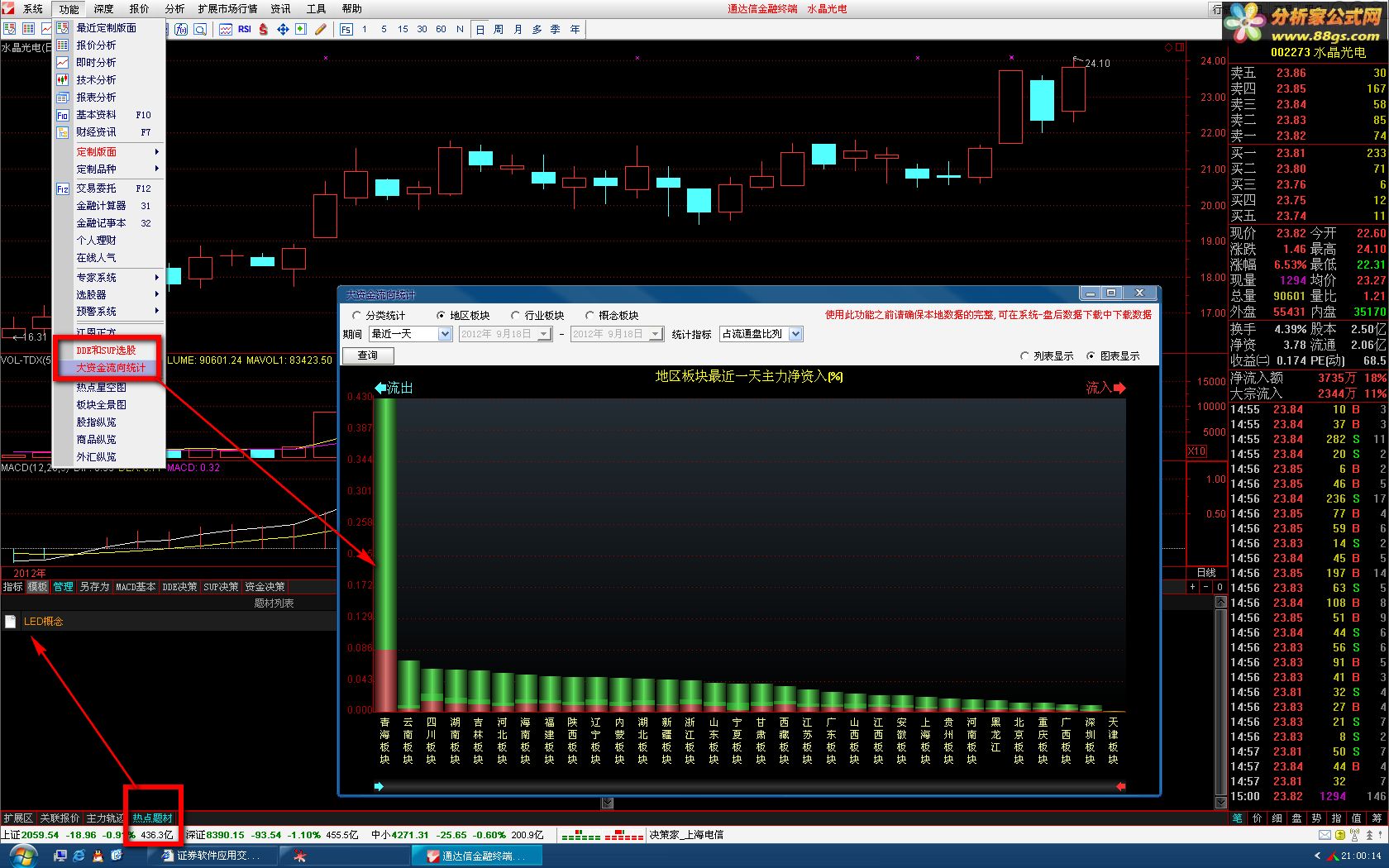This screenshot has width=1389, height=868.
Task: Choose DDE和SUP选股 menu entry
Action: pyautogui.click(x=106, y=351)
